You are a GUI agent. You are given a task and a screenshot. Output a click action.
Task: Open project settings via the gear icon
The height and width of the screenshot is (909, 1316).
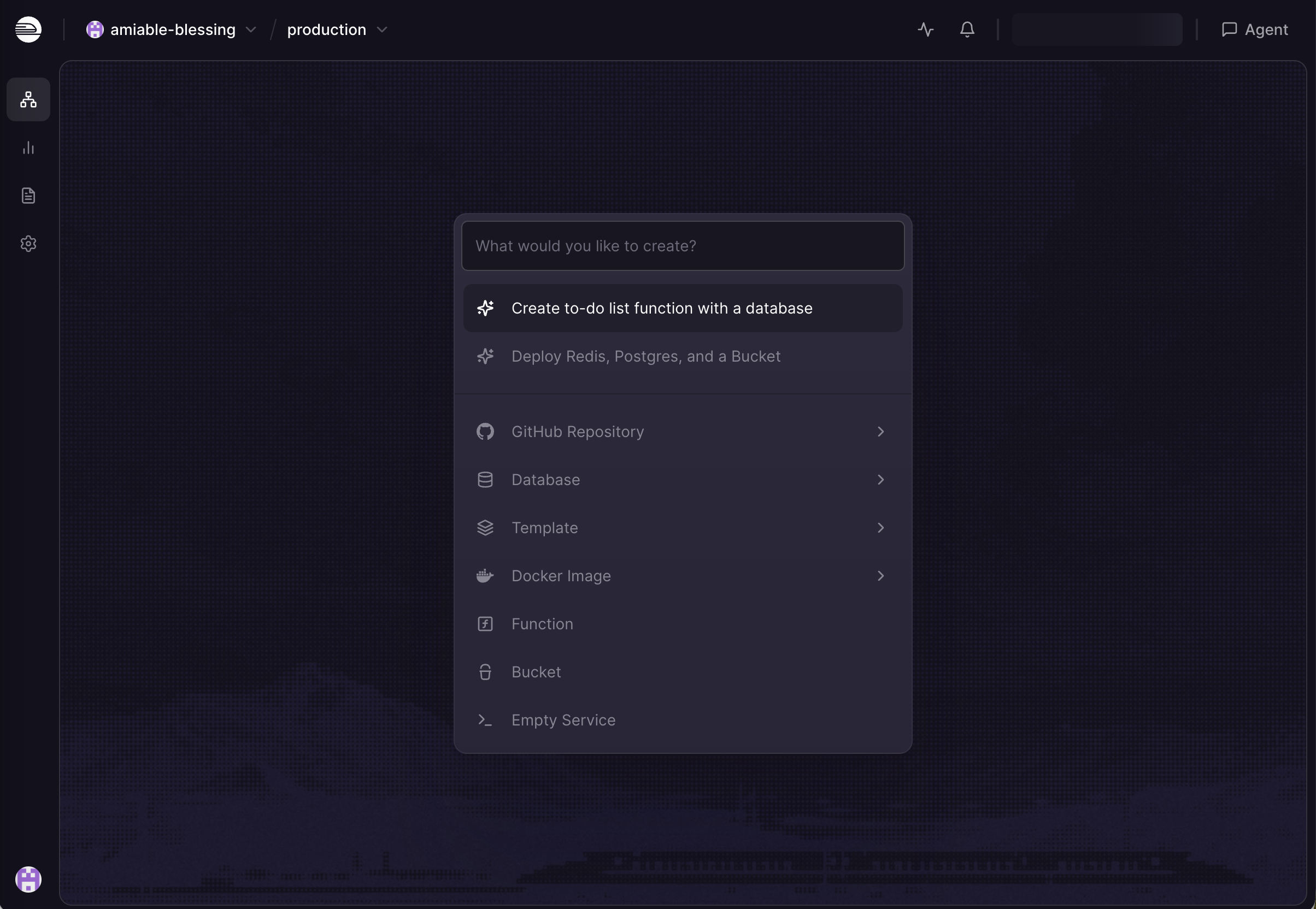(28, 243)
